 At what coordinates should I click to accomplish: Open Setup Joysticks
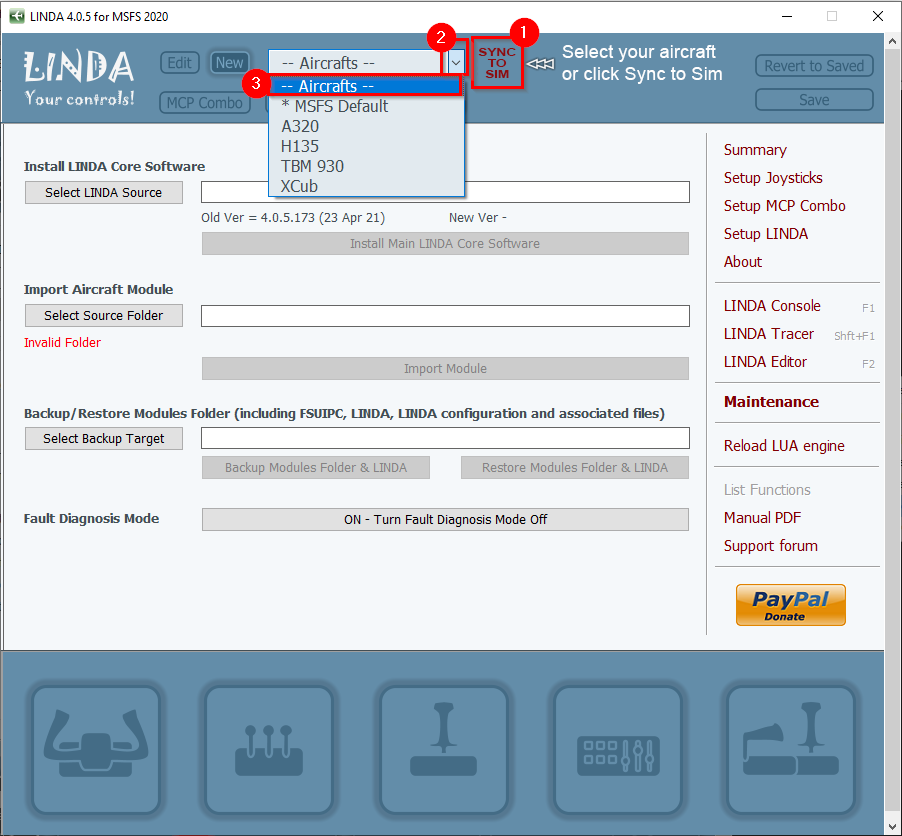[x=773, y=178]
